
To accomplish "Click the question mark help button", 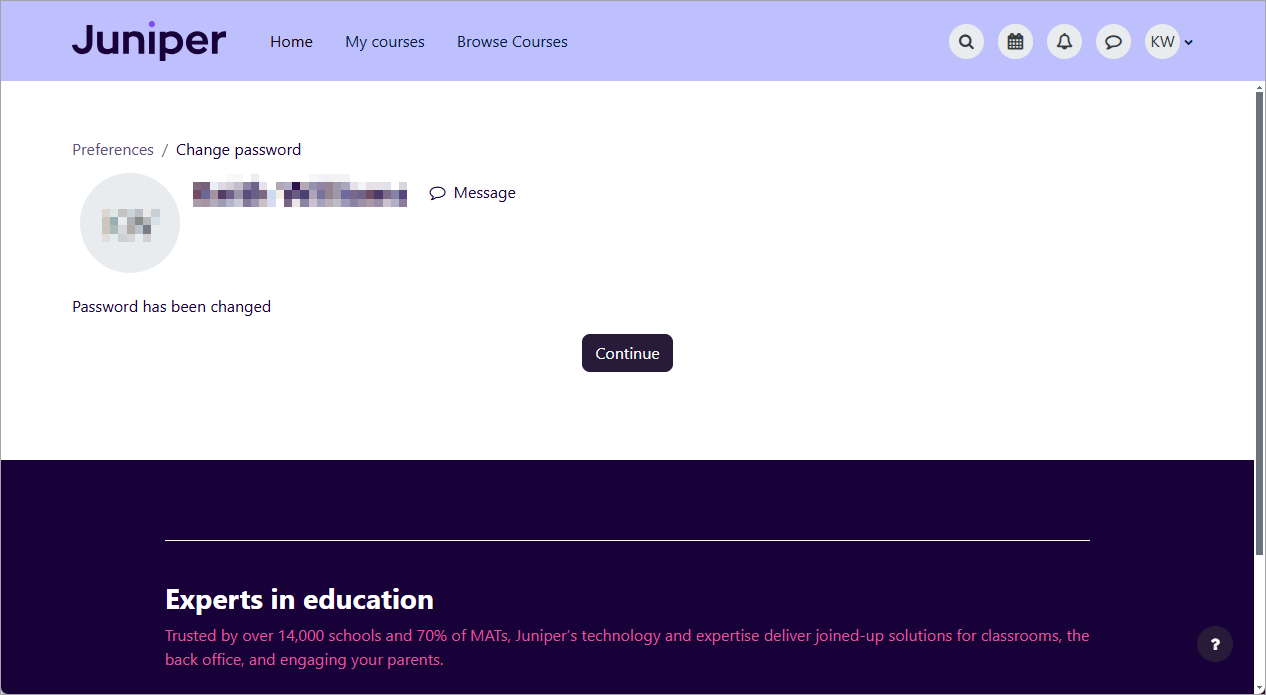I will click(x=1214, y=644).
